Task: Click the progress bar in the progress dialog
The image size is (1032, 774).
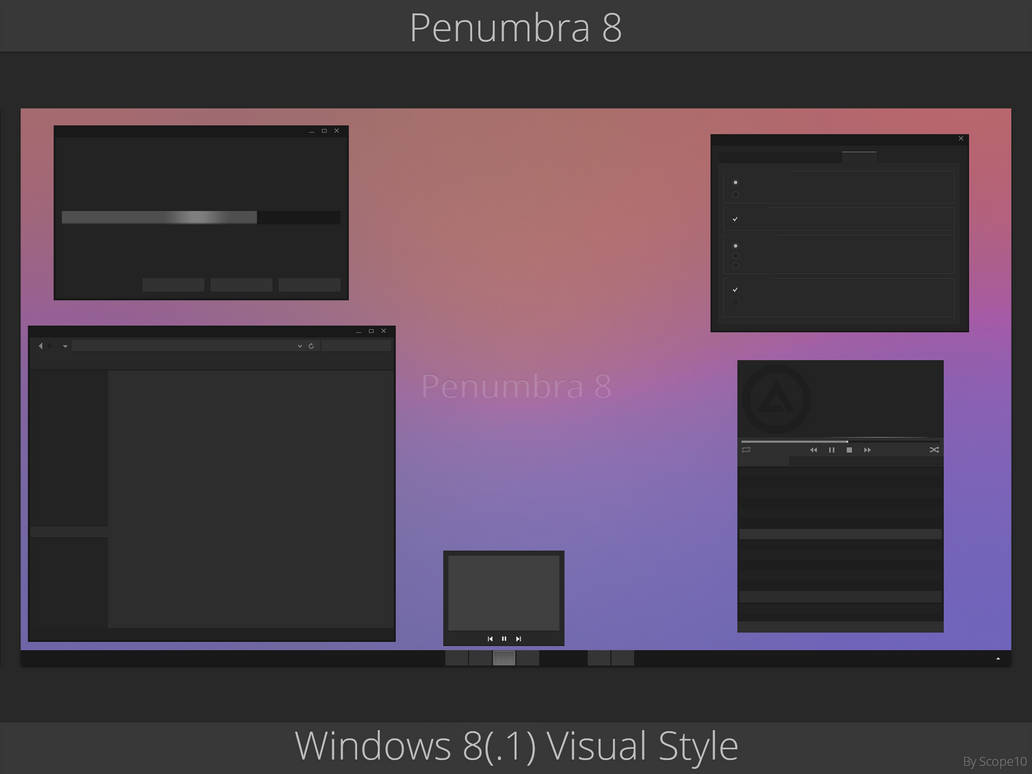Action: click(201, 217)
